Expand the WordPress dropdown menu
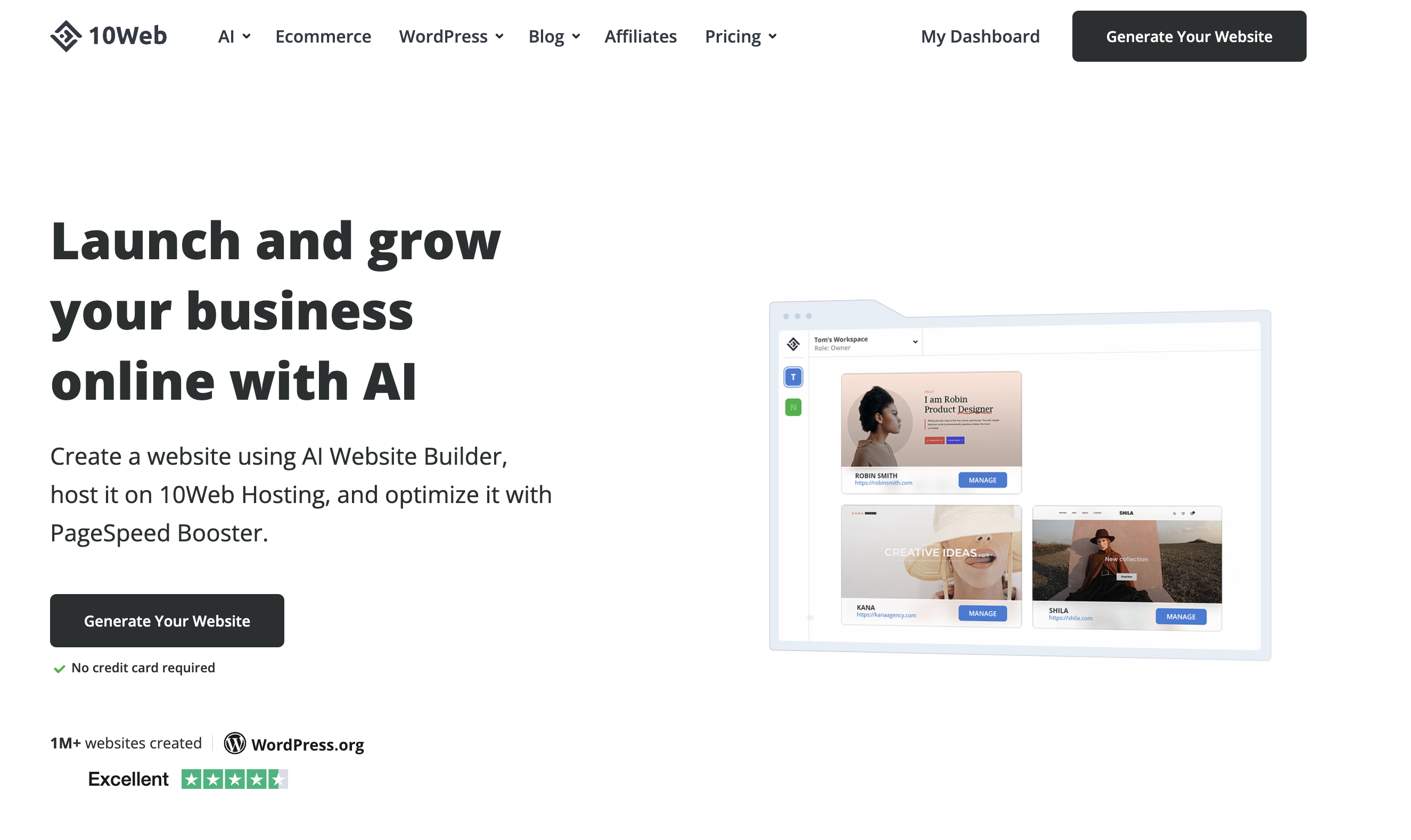 (452, 36)
